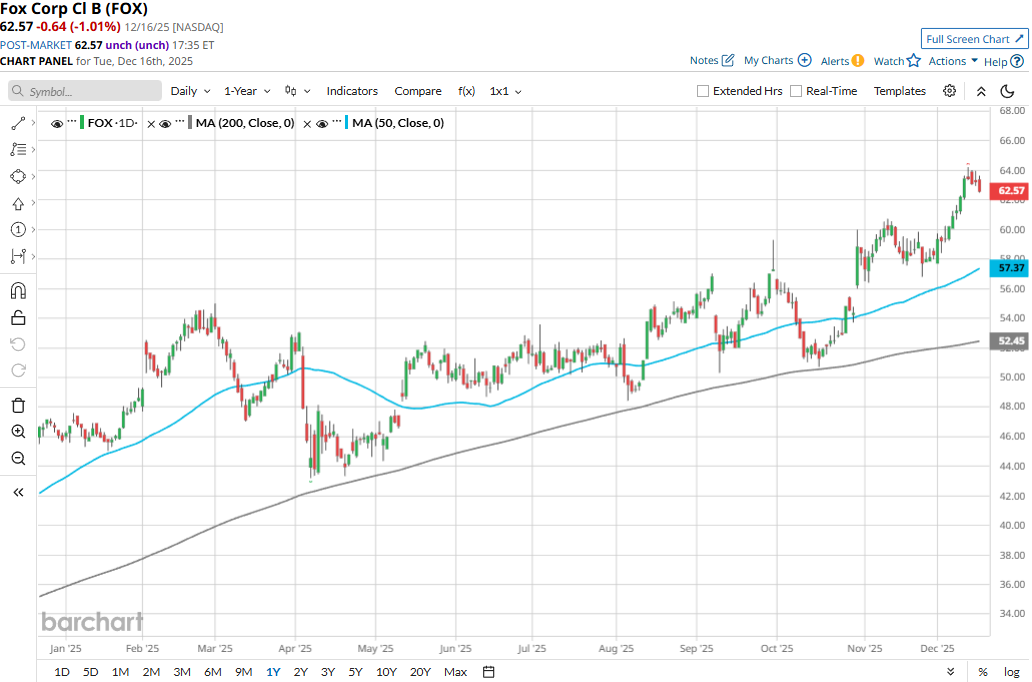1032x682 pixels.
Task: Activate the magnet snap tool
Action: click(x=18, y=291)
